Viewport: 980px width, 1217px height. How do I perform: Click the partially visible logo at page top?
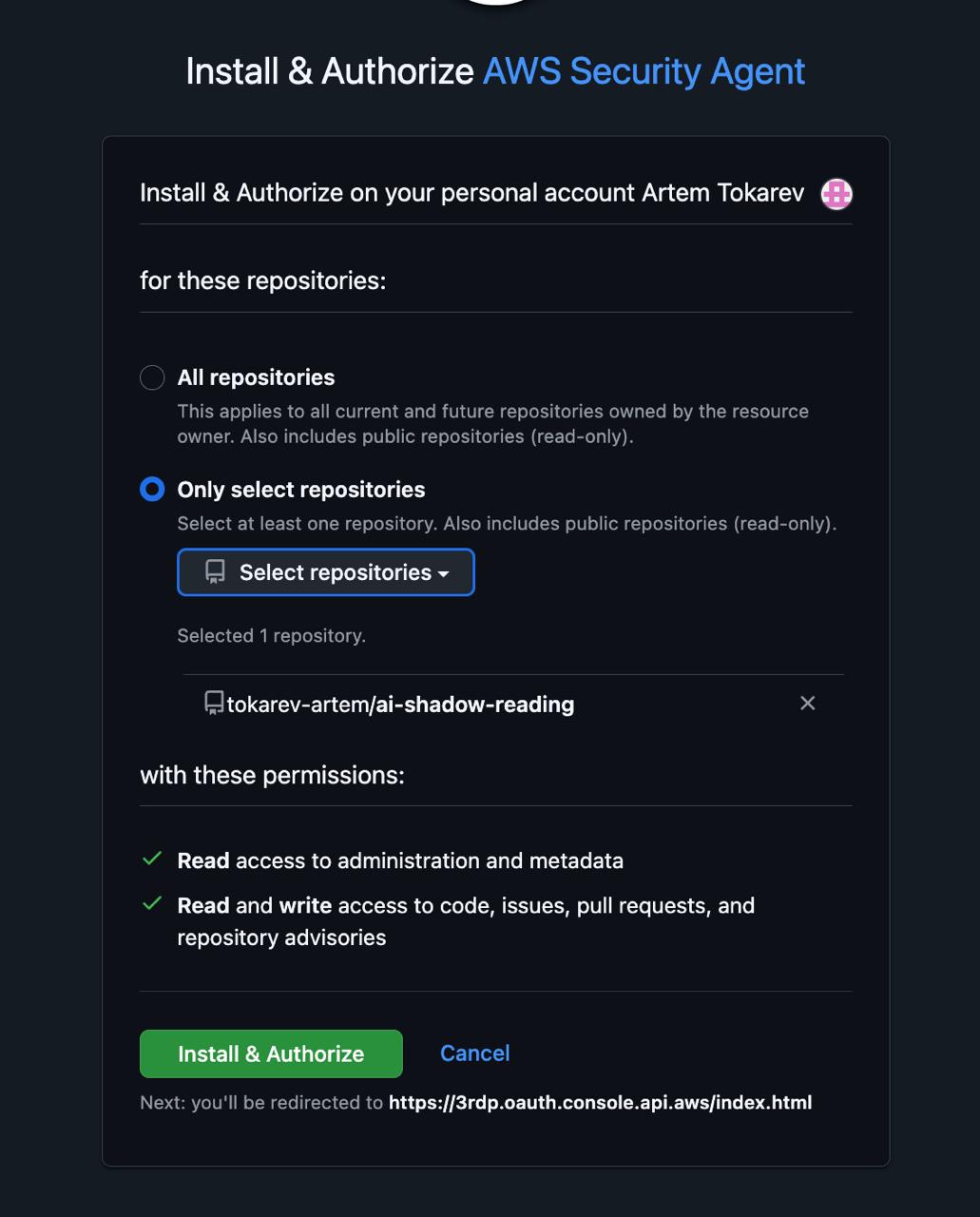coord(495,3)
